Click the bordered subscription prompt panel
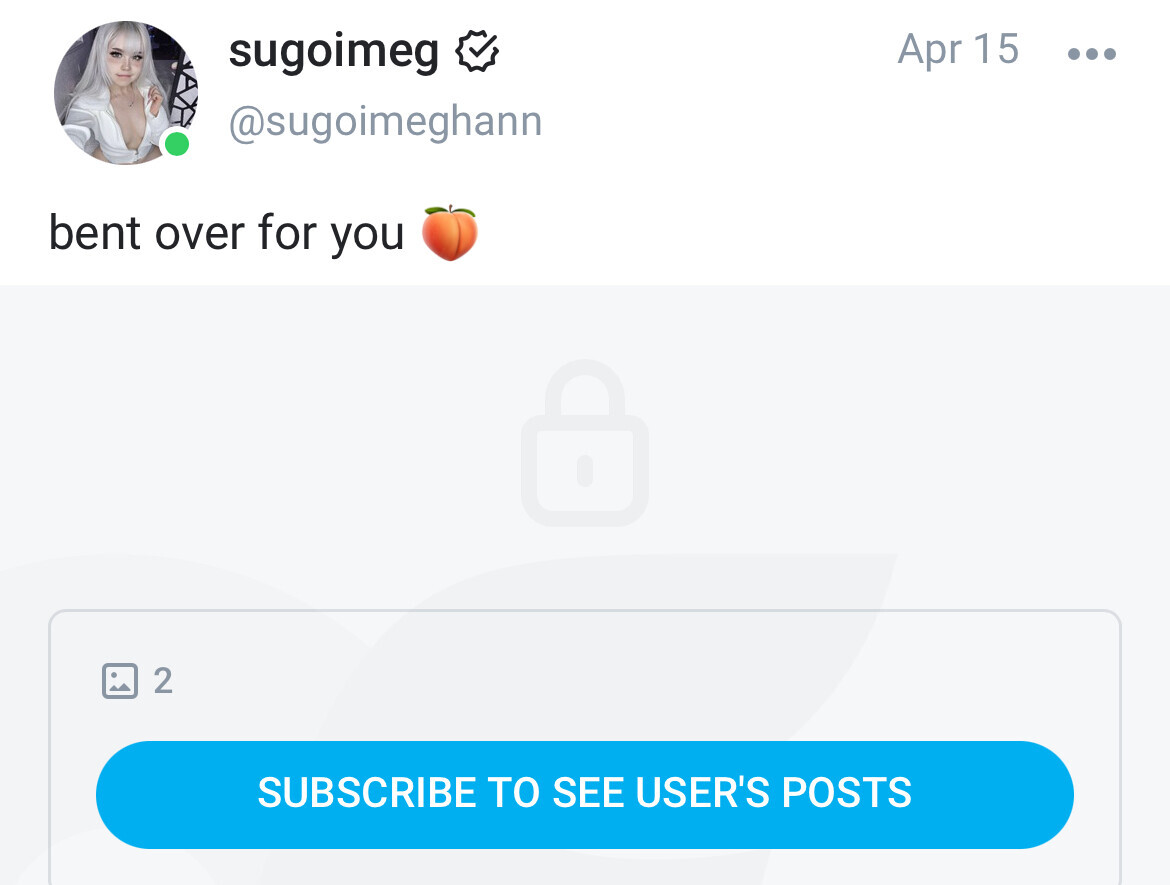The width and height of the screenshot is (1170, 885). click(x=585, y=747)
